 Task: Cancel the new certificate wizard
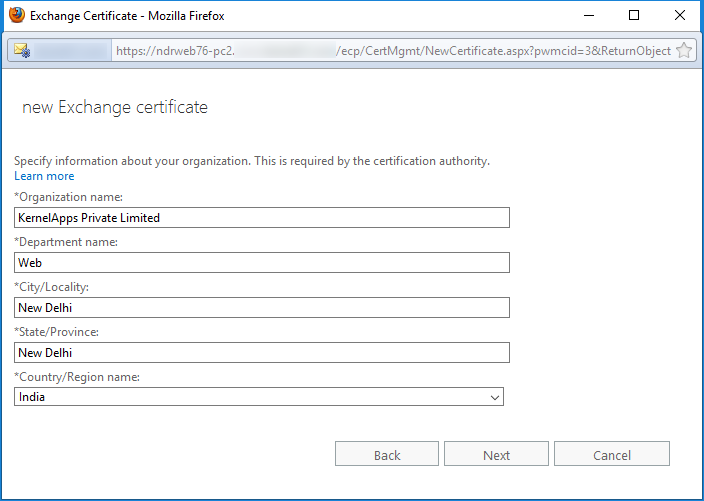pos(612,454)
